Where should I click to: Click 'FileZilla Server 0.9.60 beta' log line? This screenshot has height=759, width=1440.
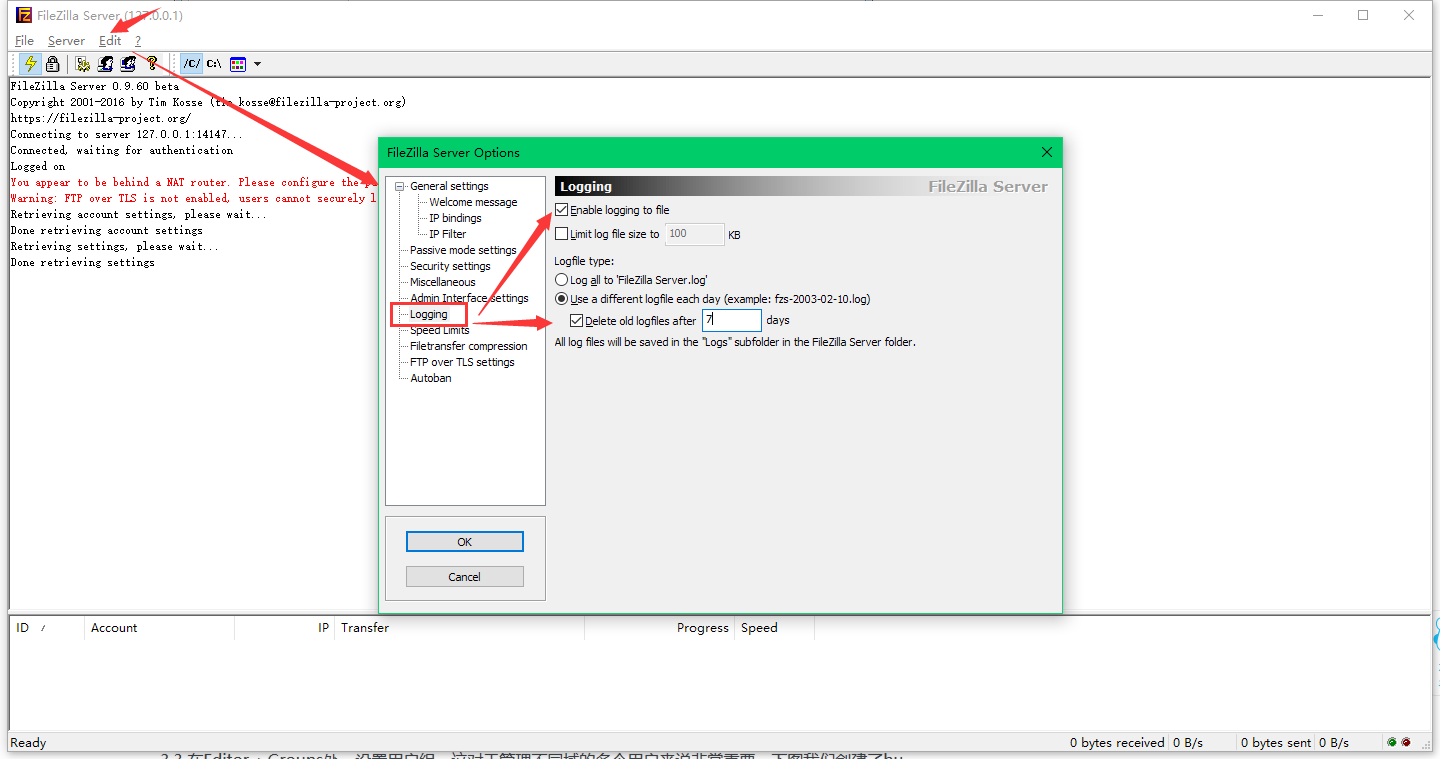tap(95, 86)
